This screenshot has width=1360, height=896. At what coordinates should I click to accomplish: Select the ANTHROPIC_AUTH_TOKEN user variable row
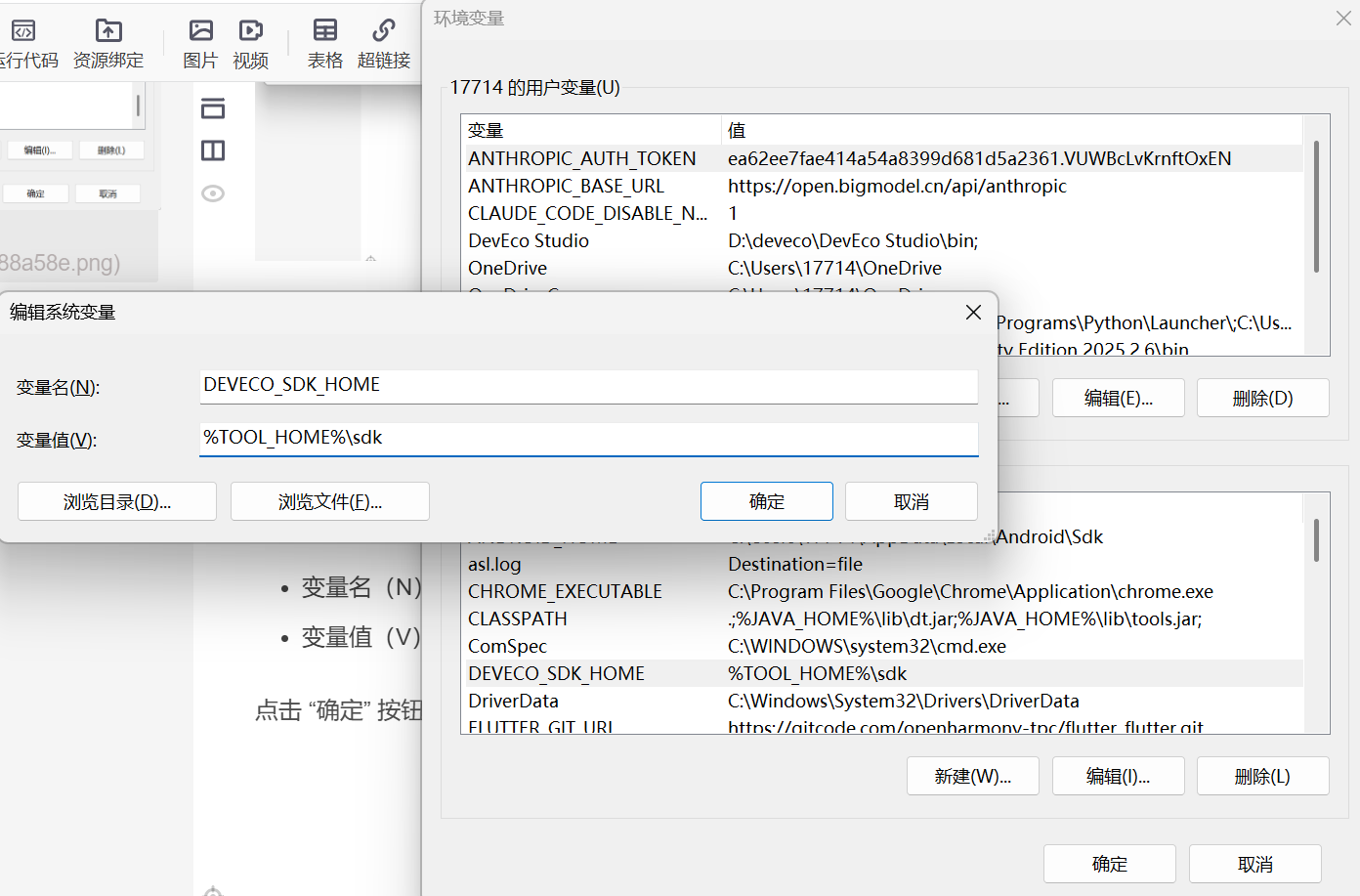[x=882, y=158]
